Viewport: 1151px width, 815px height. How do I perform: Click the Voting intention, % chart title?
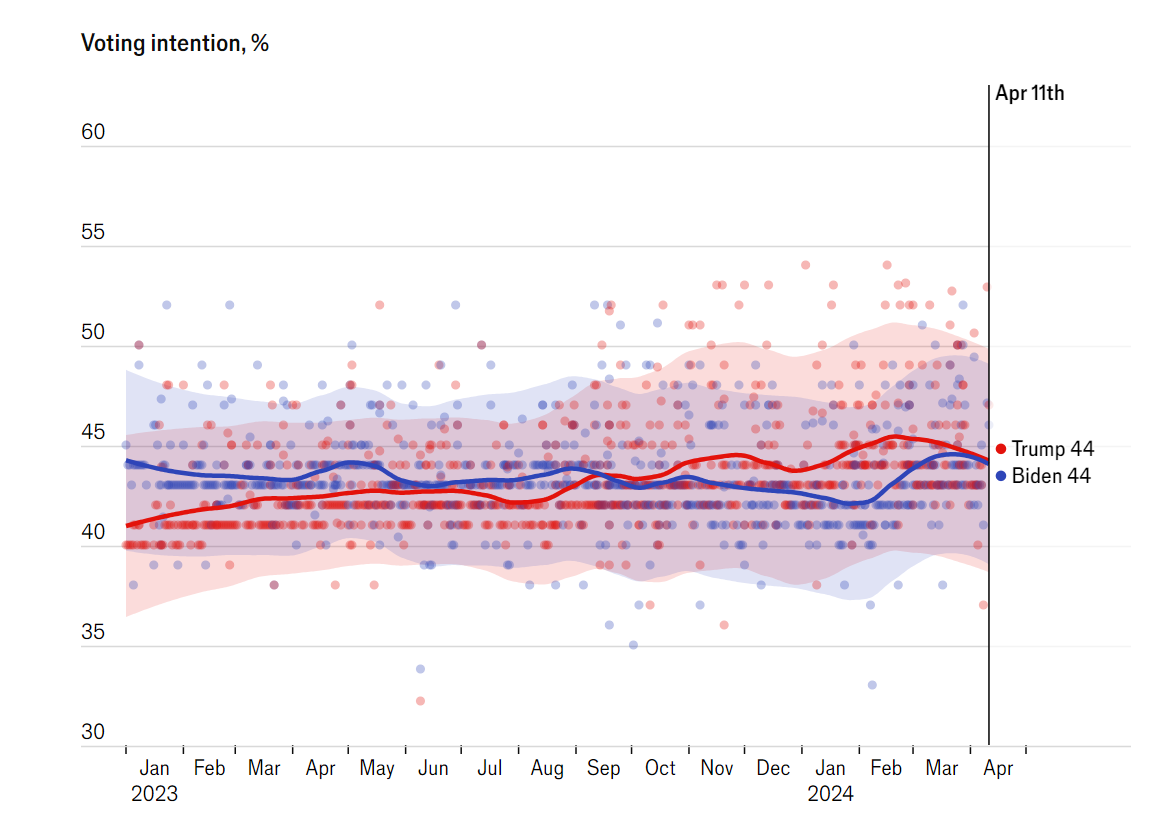[175, 43]
